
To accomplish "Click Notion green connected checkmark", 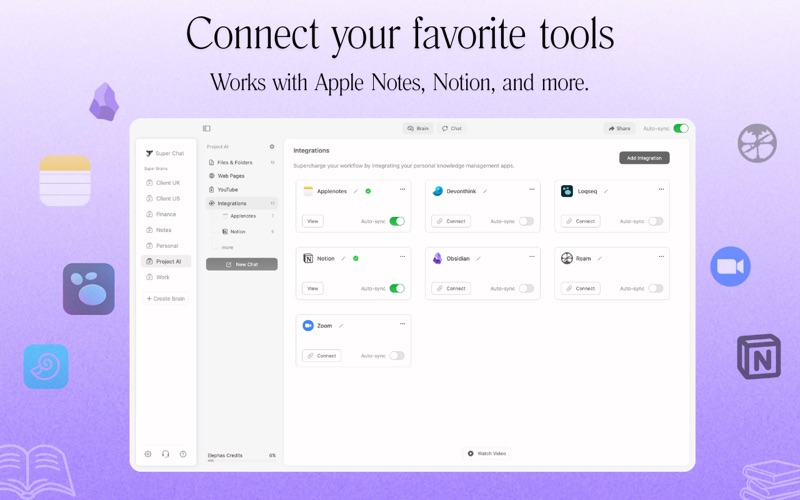I will click(356, 258).
